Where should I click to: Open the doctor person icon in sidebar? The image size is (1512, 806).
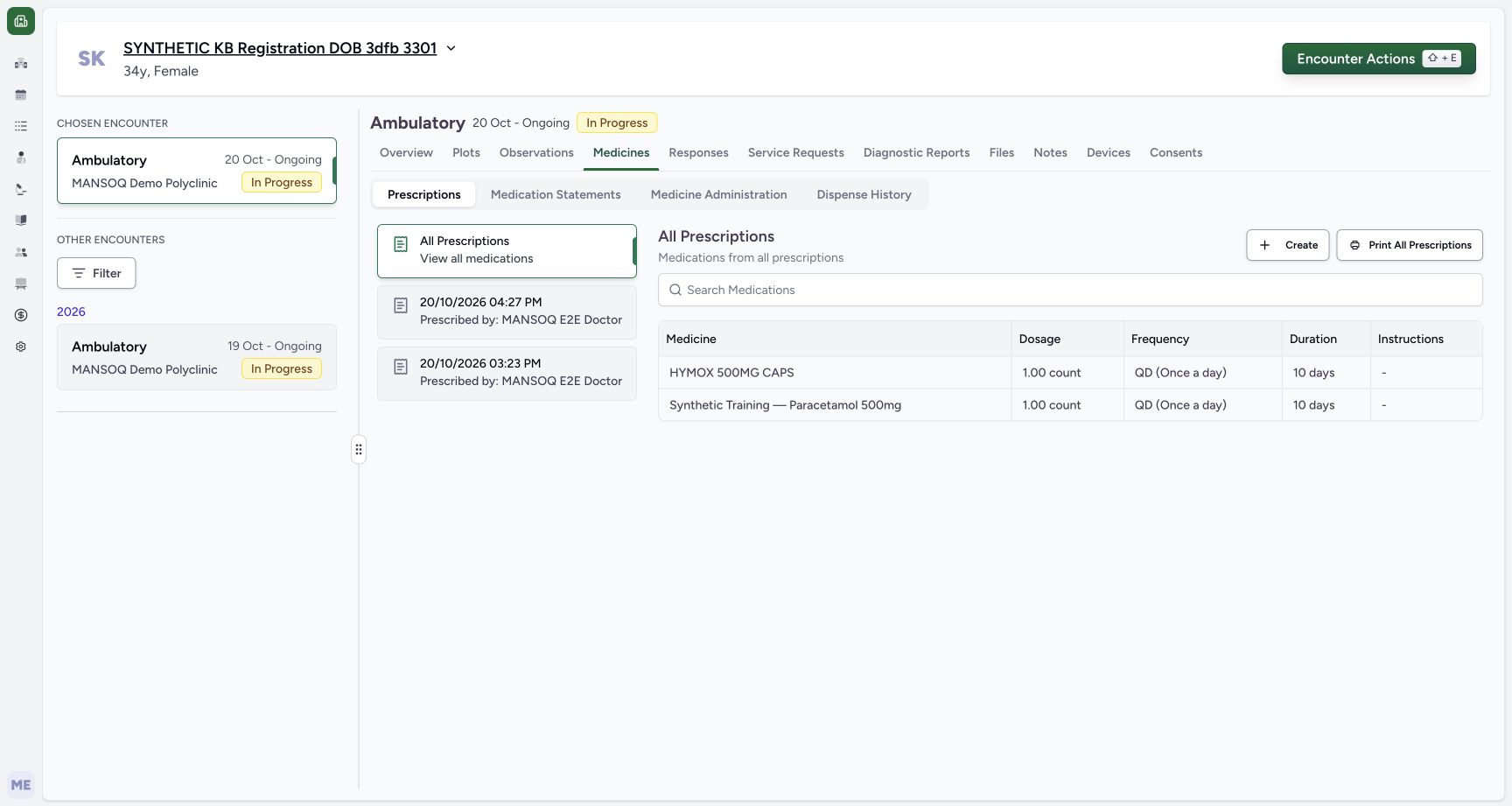point(21,158)
